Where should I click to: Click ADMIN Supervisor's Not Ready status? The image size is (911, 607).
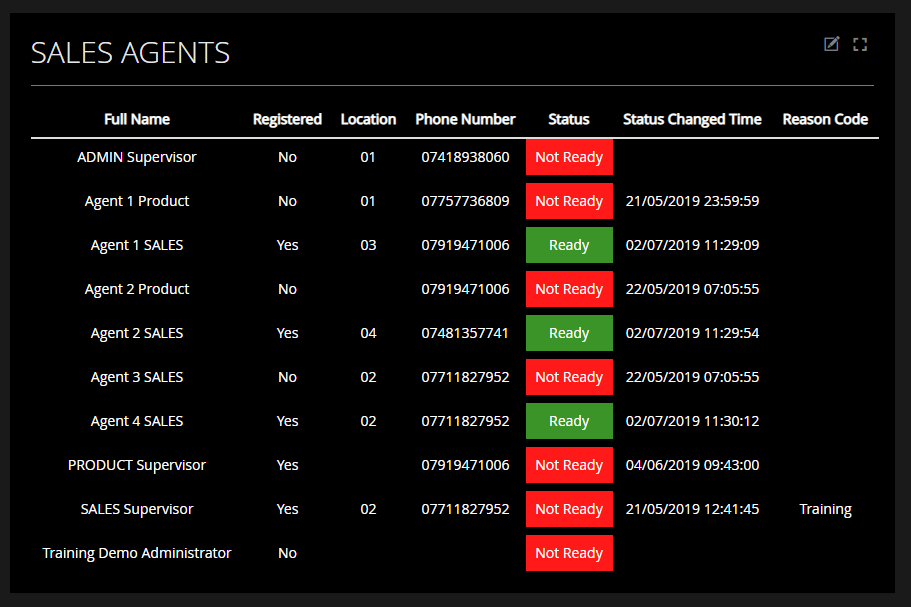pyautogui.click(x=569, y=157)
